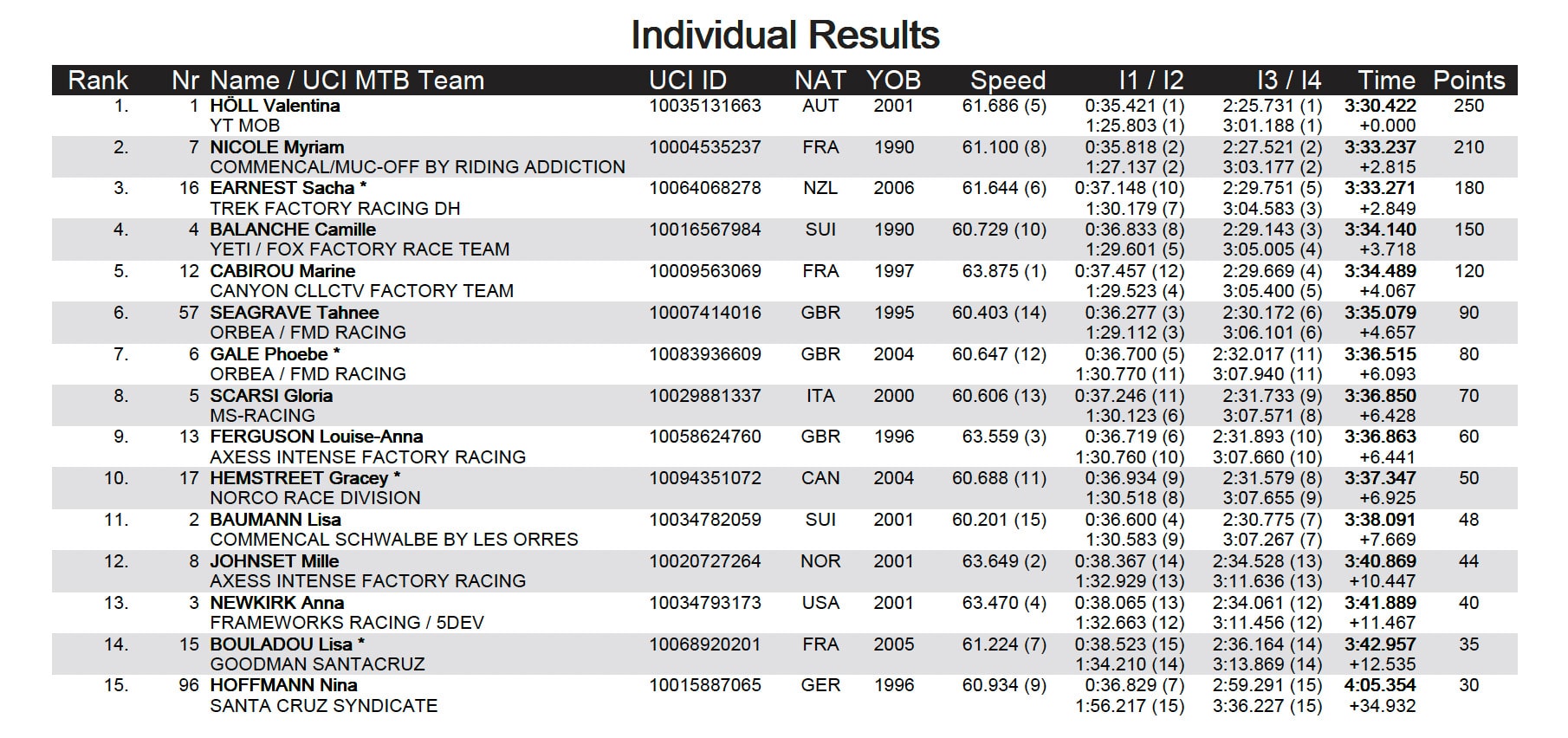Click the NAT column header

point(820,81)
